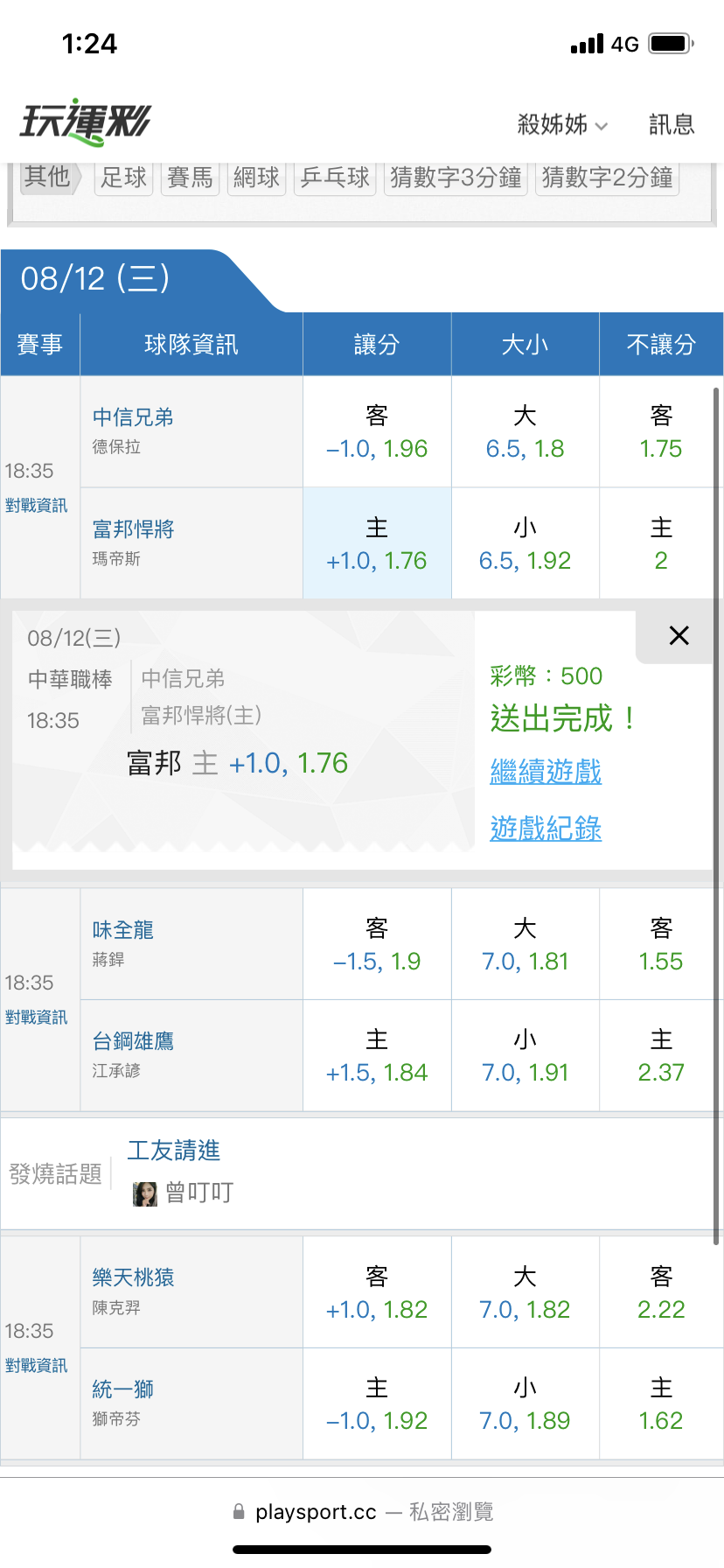Pick 富邦悍將 home spread +1.0, 1.76

click(x=377, y=543)
